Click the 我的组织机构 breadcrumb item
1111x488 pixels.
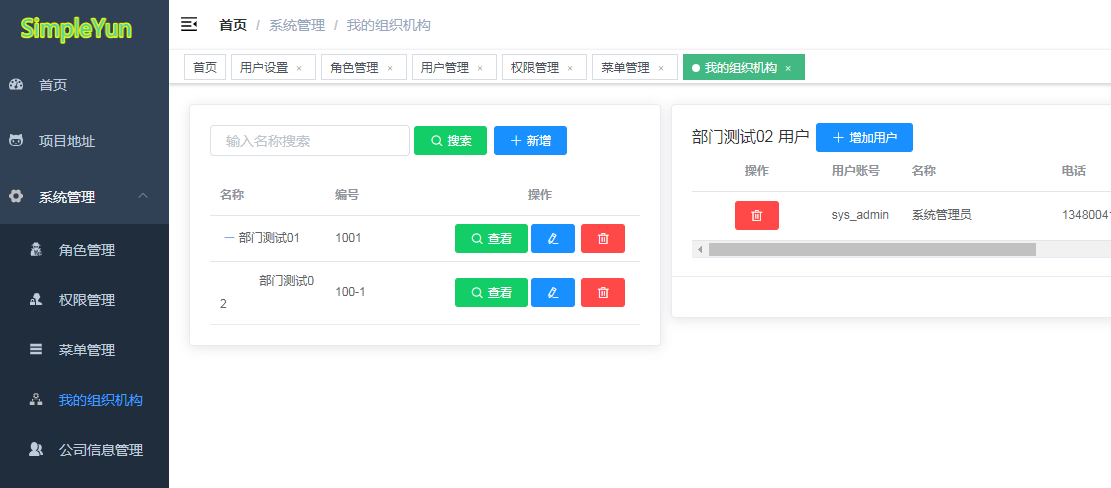[388, 25]
